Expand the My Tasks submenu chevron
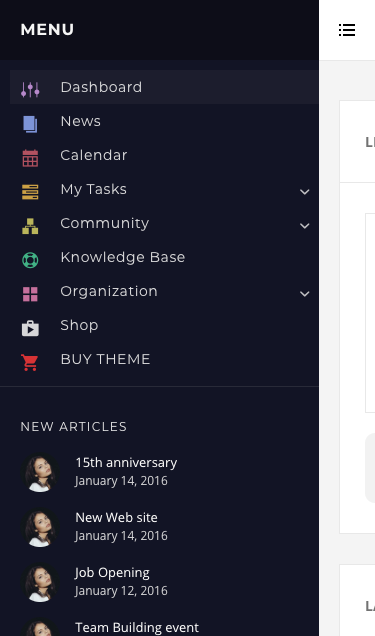The width and height of the screenshot is (375, 636). (x=305, y=192)
